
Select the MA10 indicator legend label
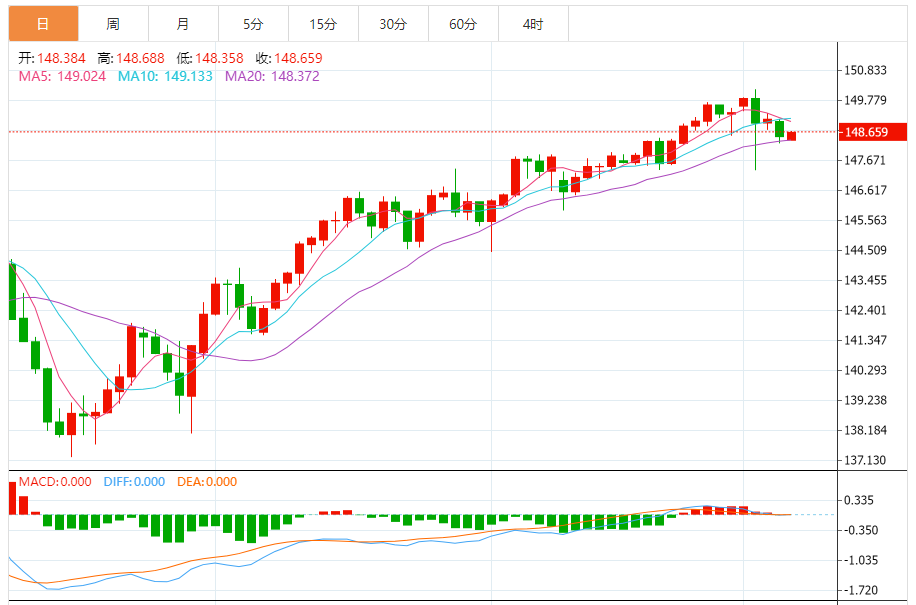(165, 76)
